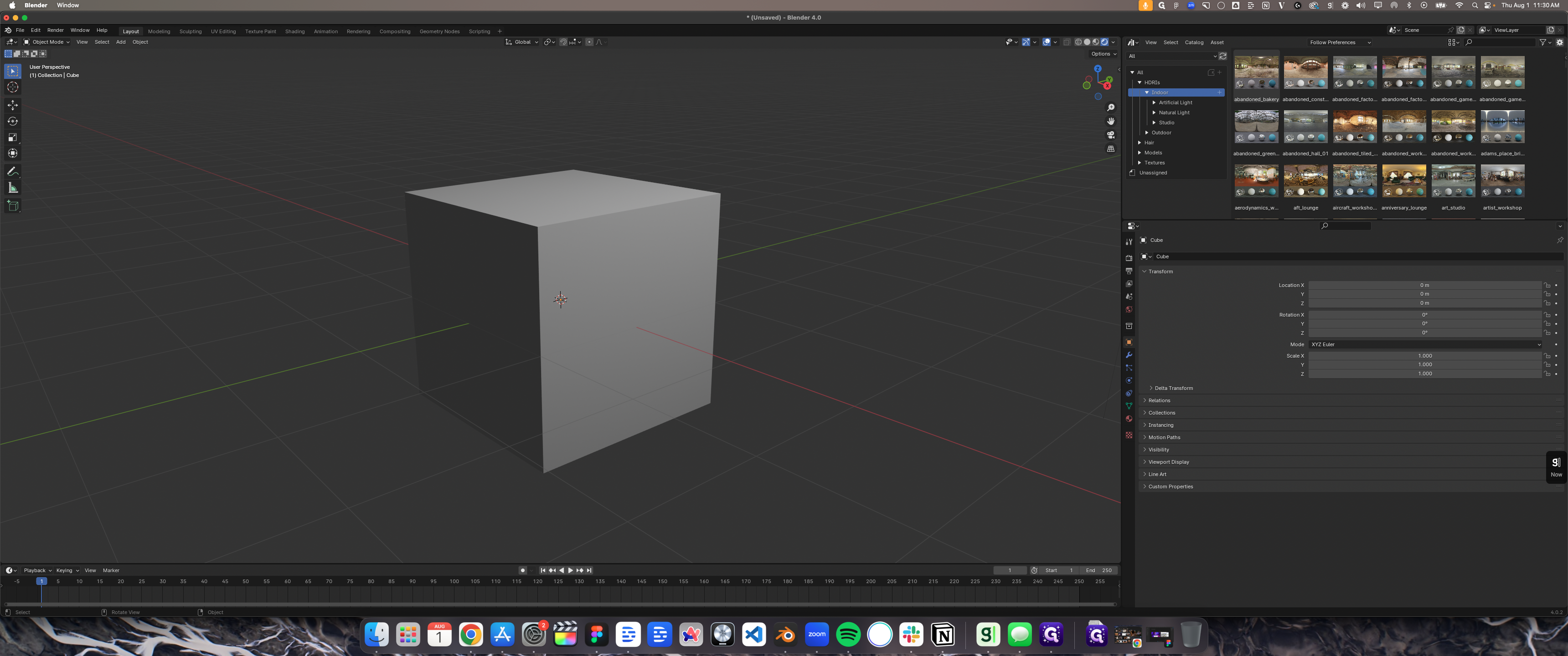Toggle the camera view icon
This screenshot has height=656, width=1568.
[1110, 135]
